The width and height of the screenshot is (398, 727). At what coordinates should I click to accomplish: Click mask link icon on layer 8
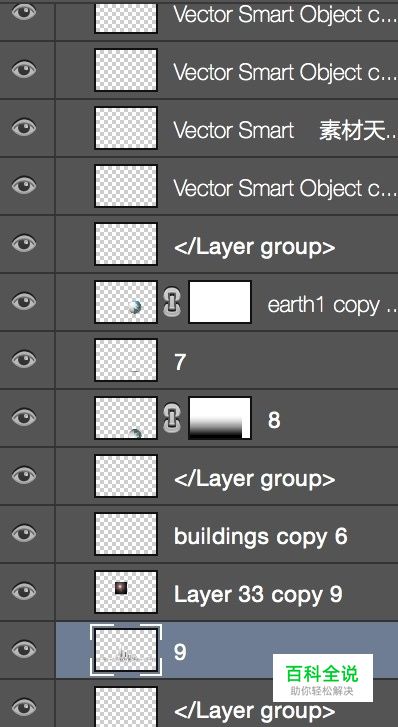[x=172, y=418]
